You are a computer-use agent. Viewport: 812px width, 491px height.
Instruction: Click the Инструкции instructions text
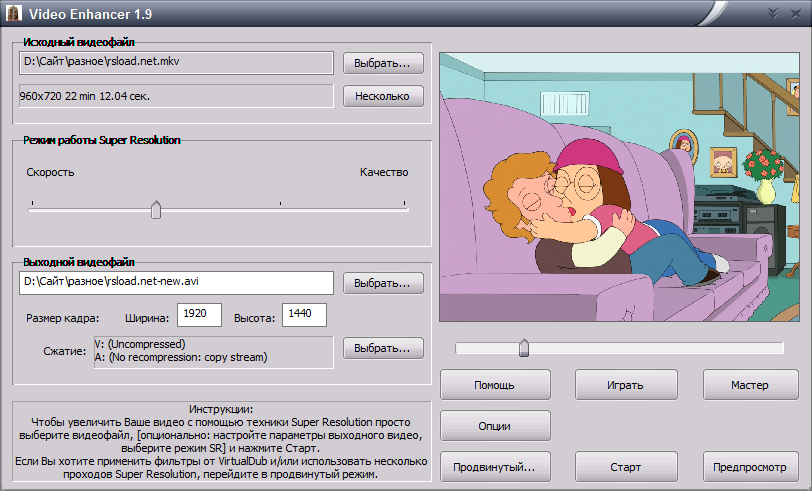(222, 441)
